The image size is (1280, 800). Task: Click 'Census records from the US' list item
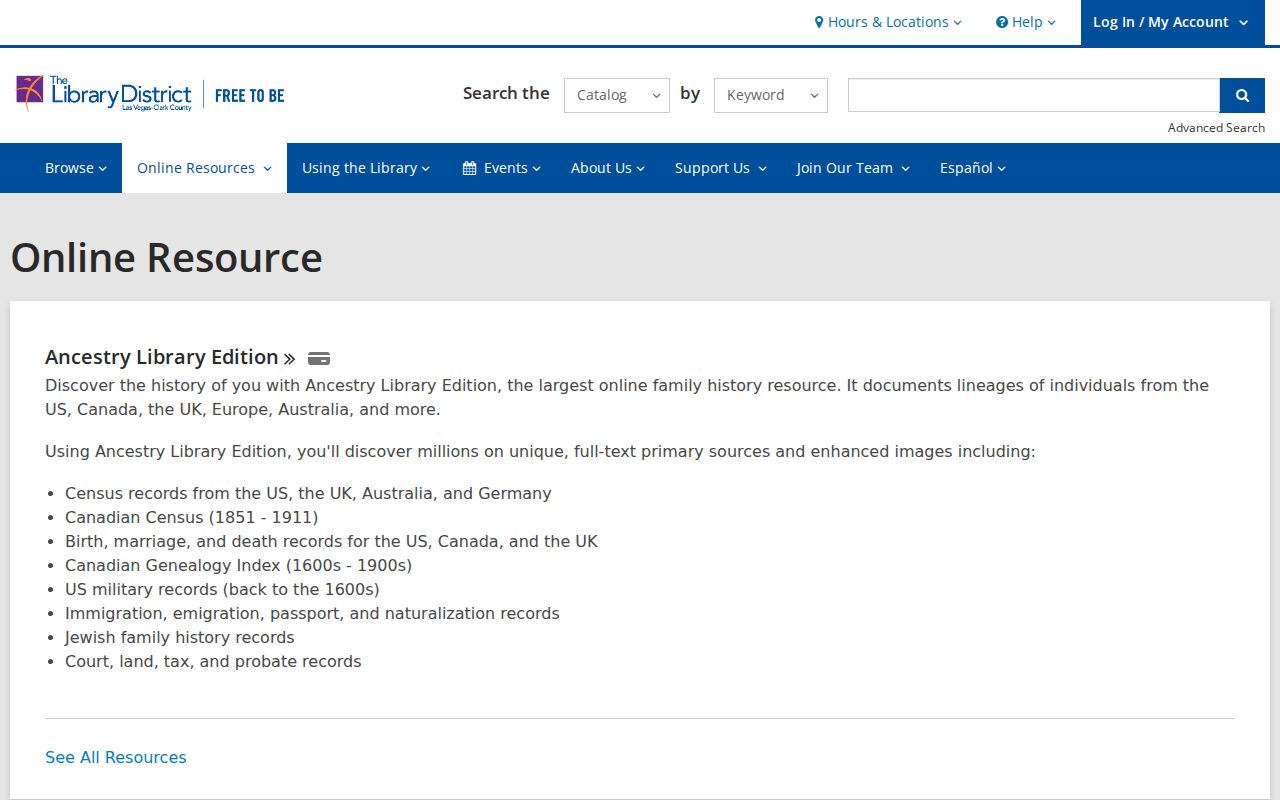[x=308, y=493]
